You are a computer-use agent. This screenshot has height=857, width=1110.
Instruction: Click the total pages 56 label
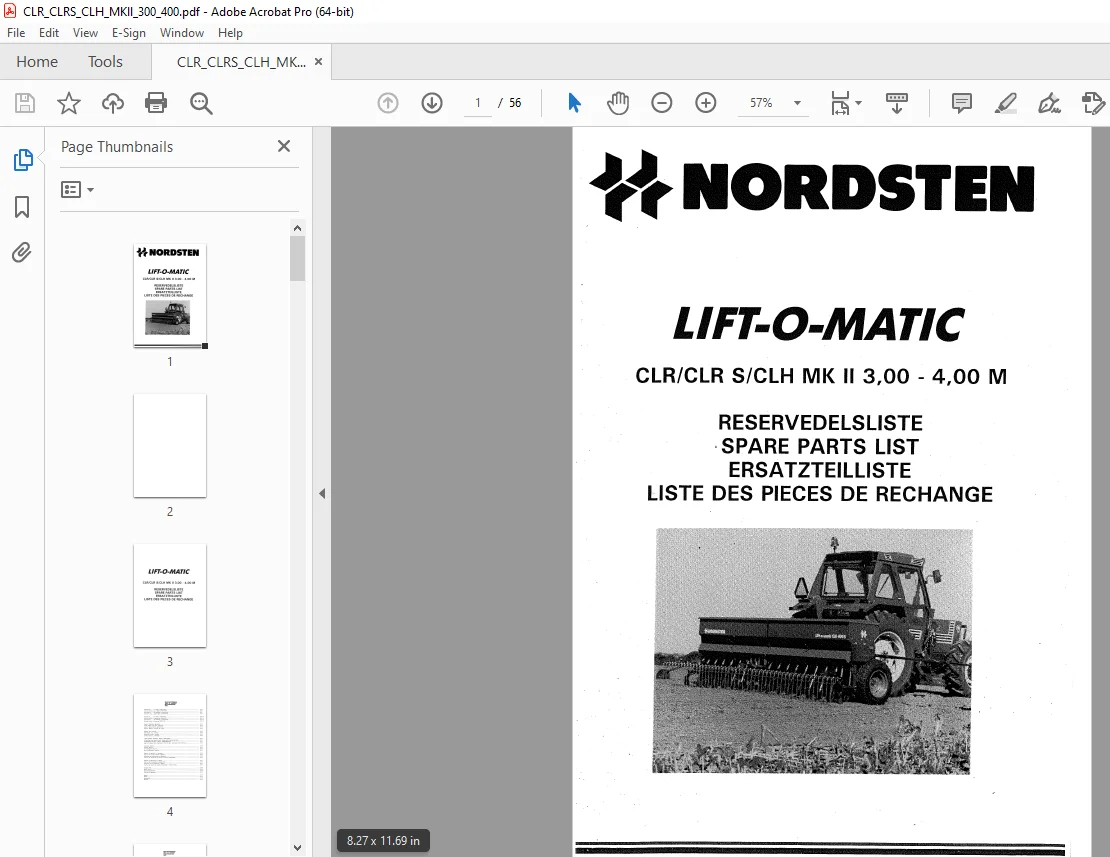click(x=515, y=103)
